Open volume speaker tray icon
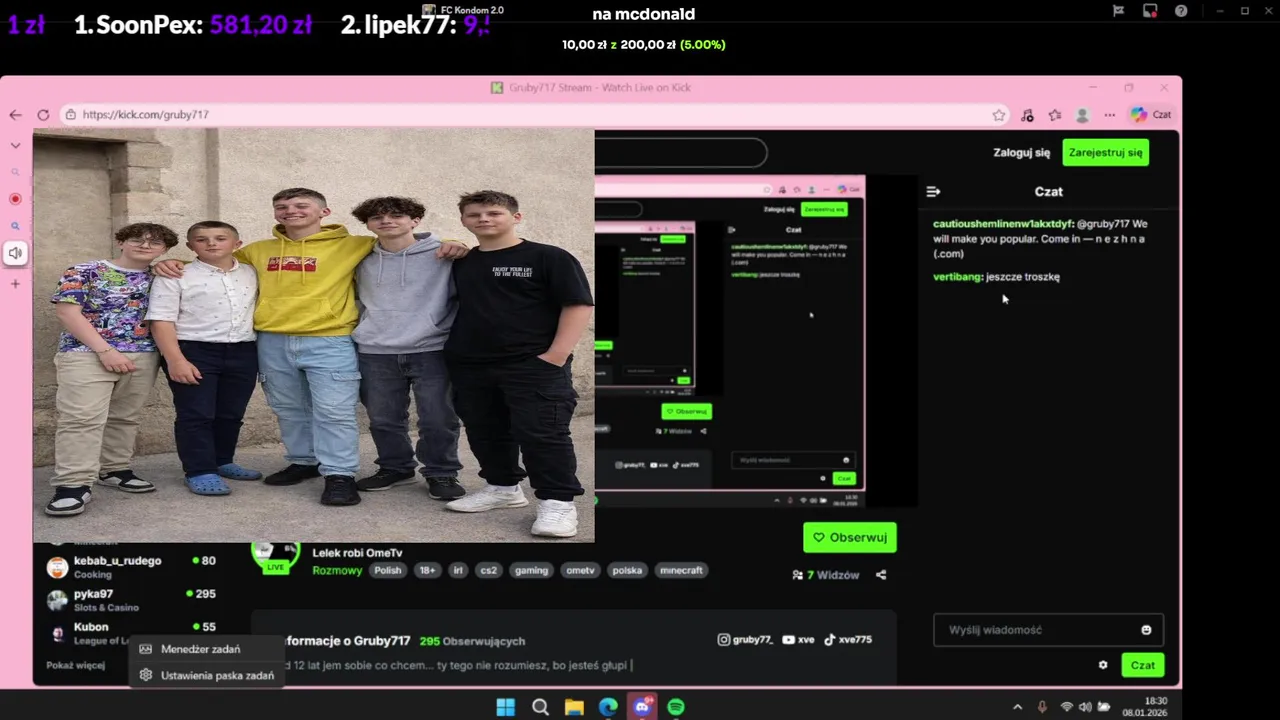 click(x=1085, y=707)
